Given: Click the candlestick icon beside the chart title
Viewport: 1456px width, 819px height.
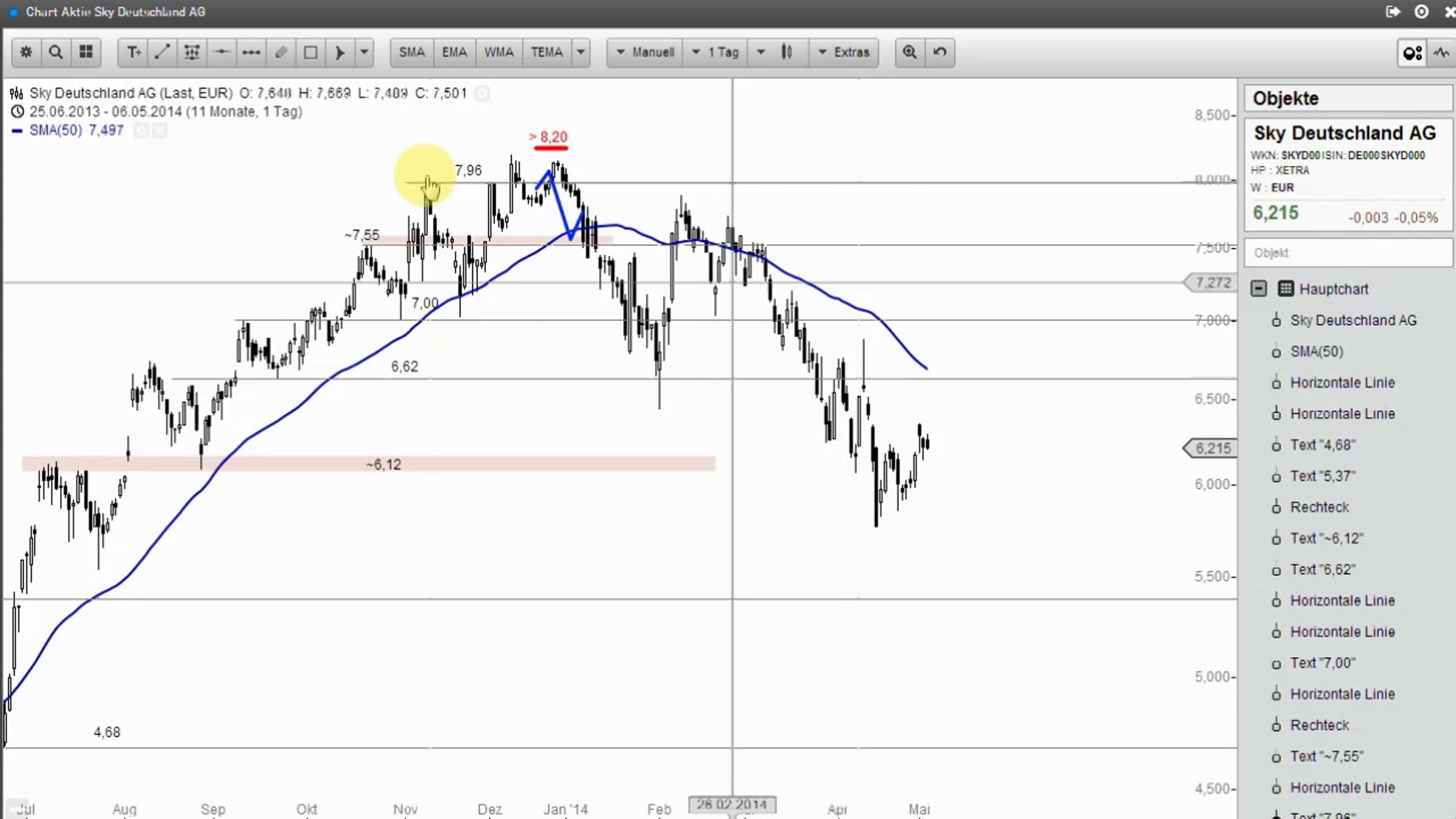Looking at the screenshot, I should pos(16,93).
